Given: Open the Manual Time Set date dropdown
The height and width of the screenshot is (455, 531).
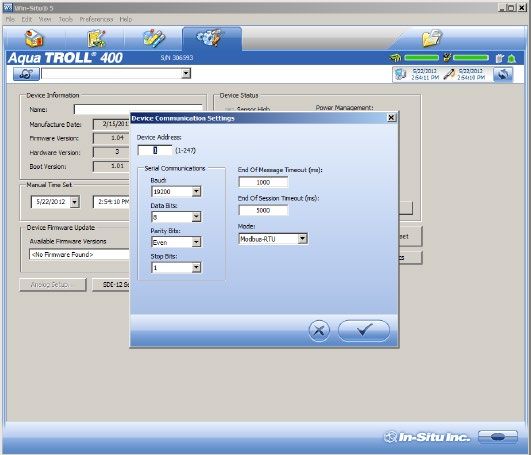Looking at the screenshot, I should (x=75, y=202).
